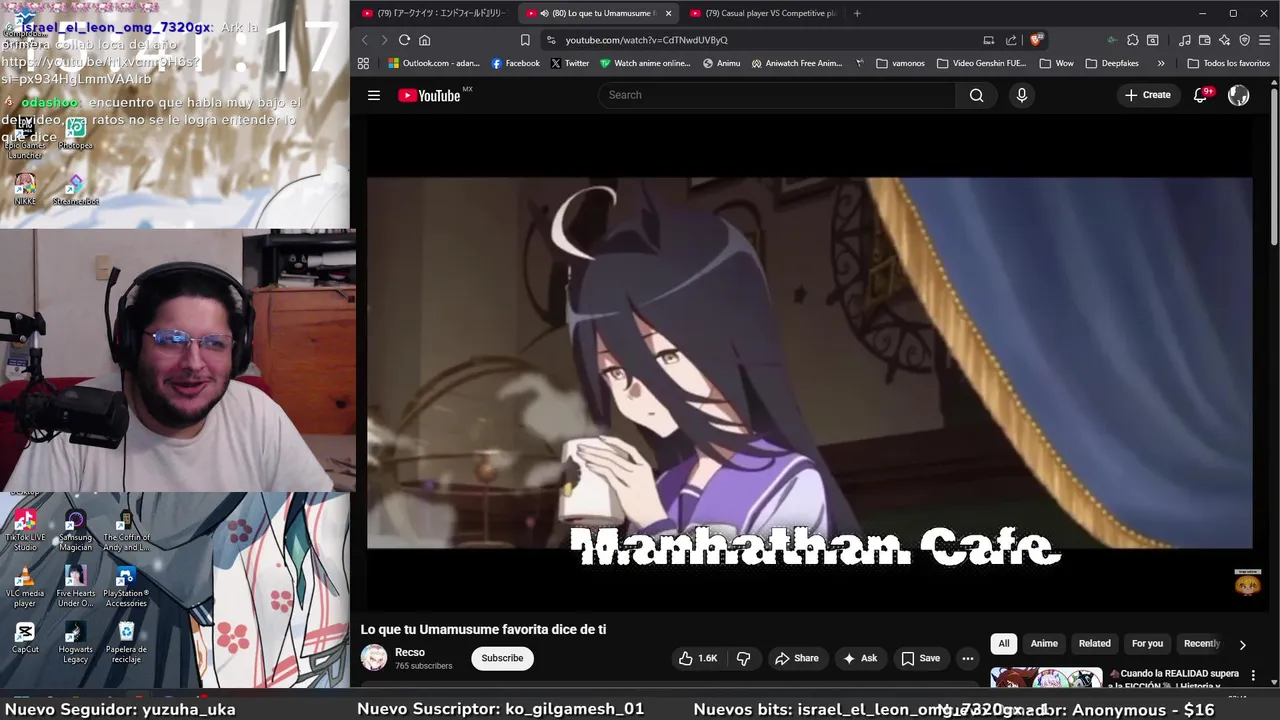Select the 'Anime' filter chip

click(1044, 644)
